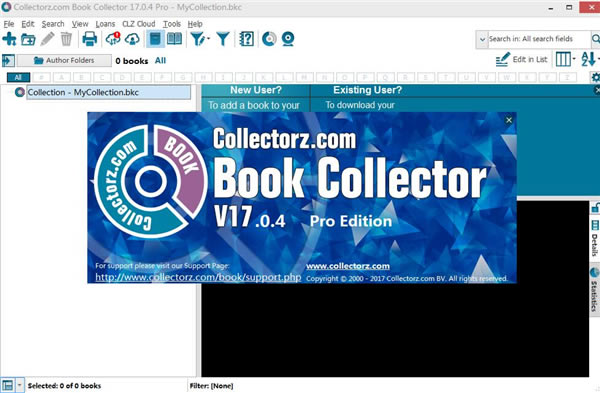Viewport: 600px width, 393px height.
Task: Click Edit in List button
Action: click(522, 59)
